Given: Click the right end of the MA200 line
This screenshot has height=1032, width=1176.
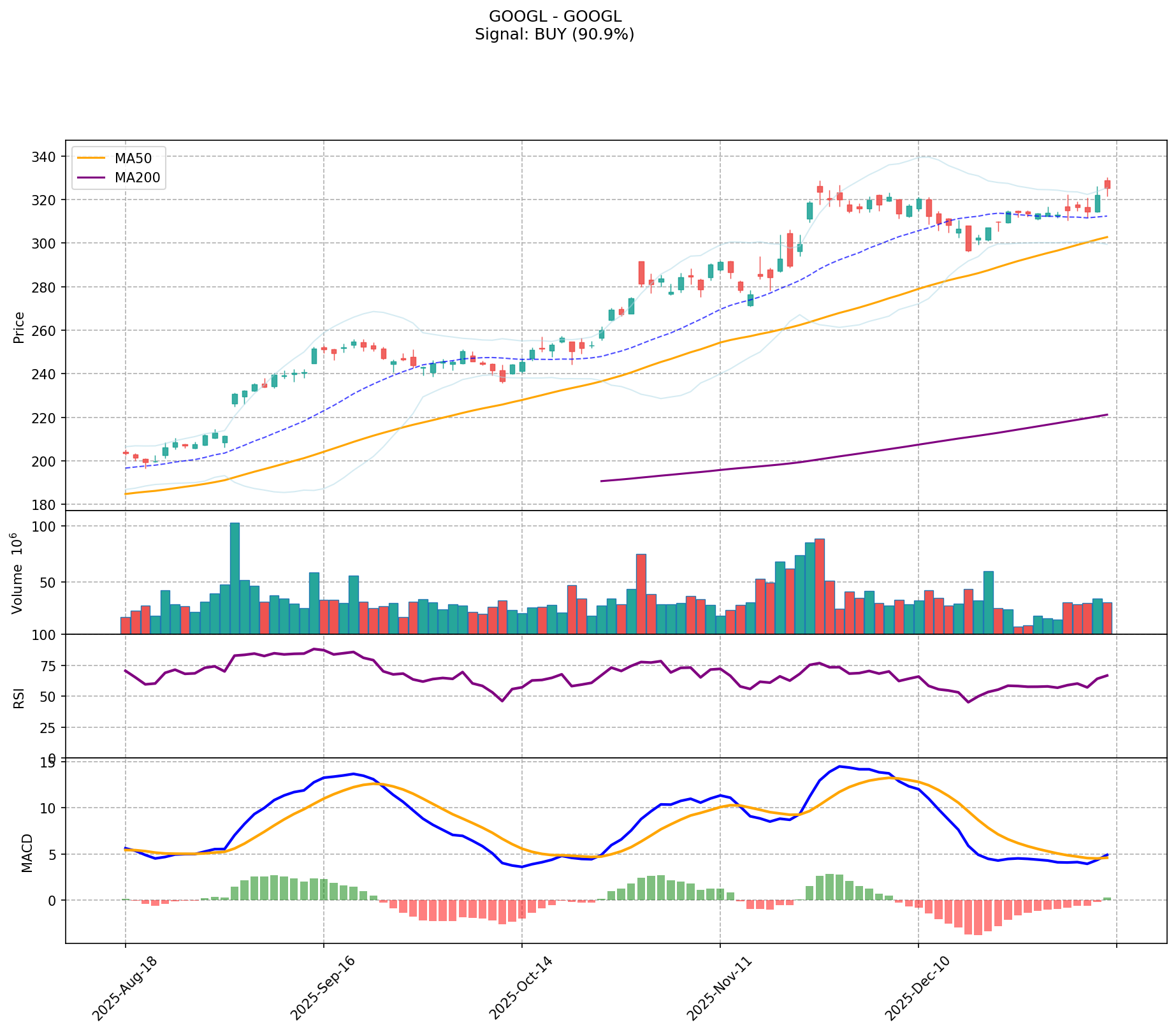Looking at the screenshot, I should pyautogui.click(x=1106, y=415).
